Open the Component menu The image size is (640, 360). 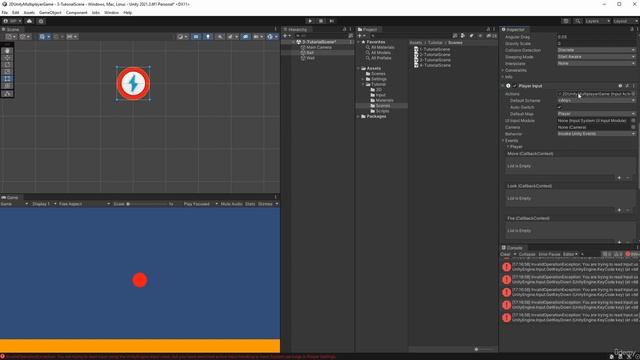76,13
